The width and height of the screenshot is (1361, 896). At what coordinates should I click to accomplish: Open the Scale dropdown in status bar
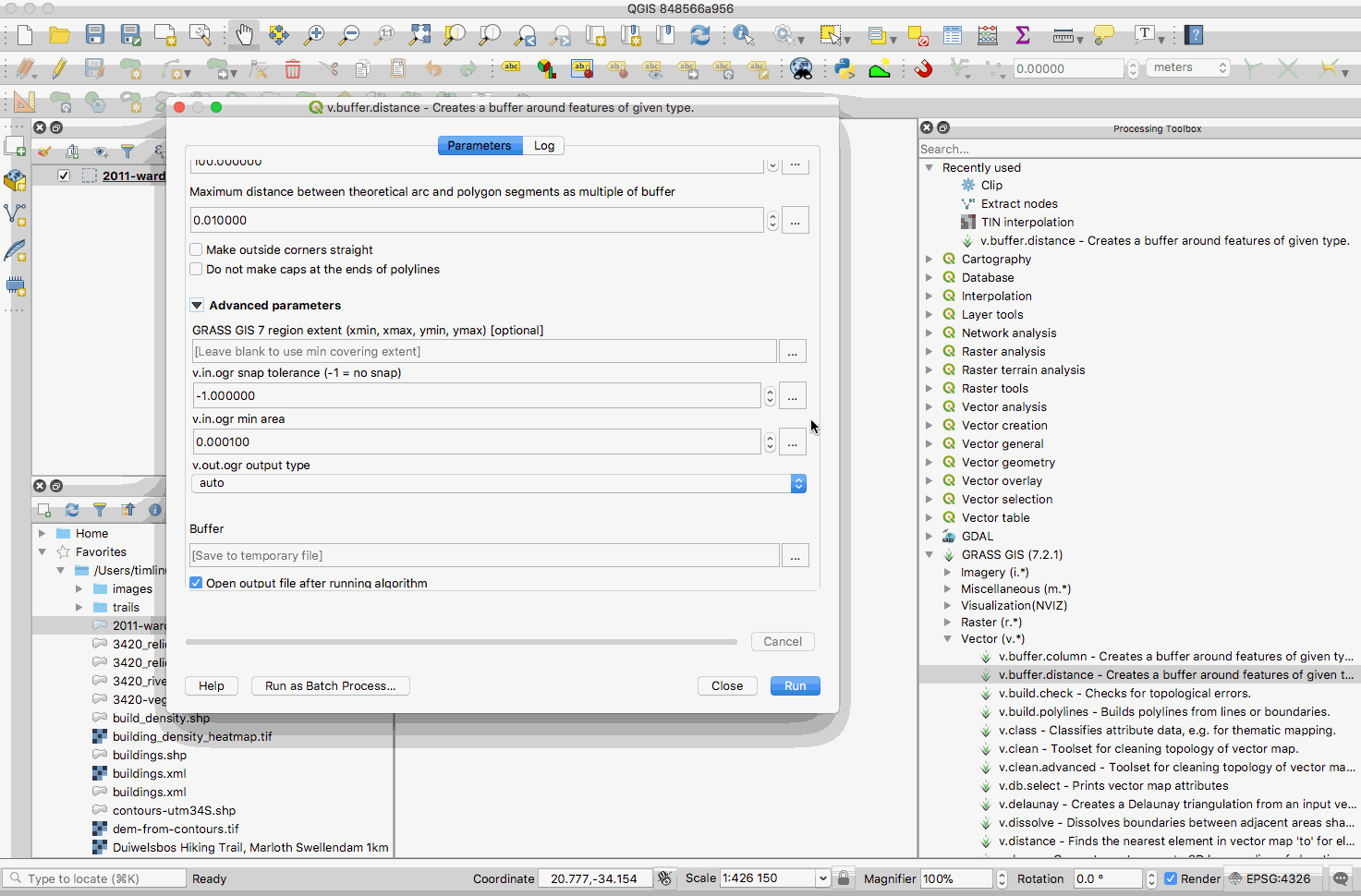(x=822, y=878)
